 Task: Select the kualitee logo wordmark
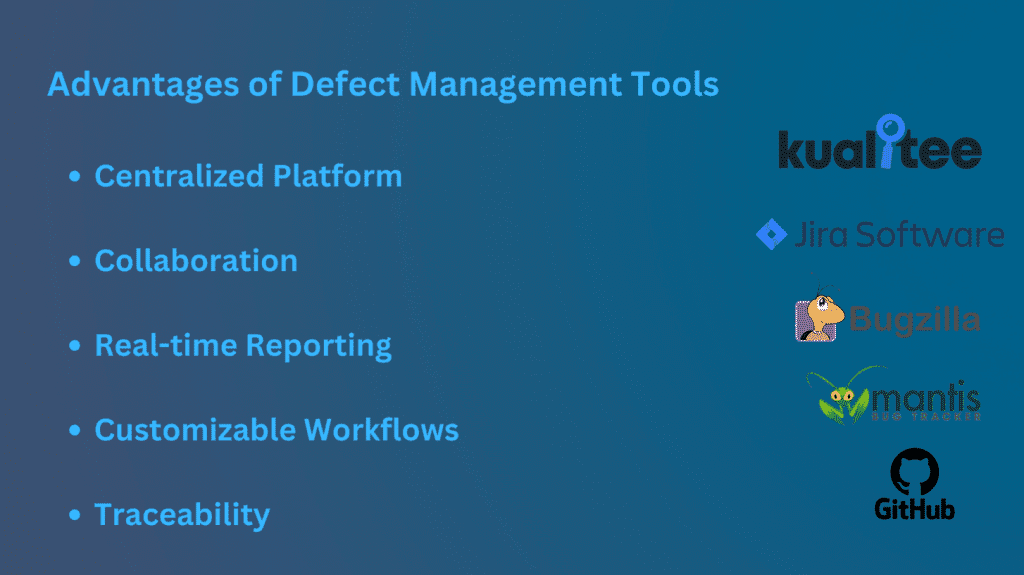click(x=880, y=142)
